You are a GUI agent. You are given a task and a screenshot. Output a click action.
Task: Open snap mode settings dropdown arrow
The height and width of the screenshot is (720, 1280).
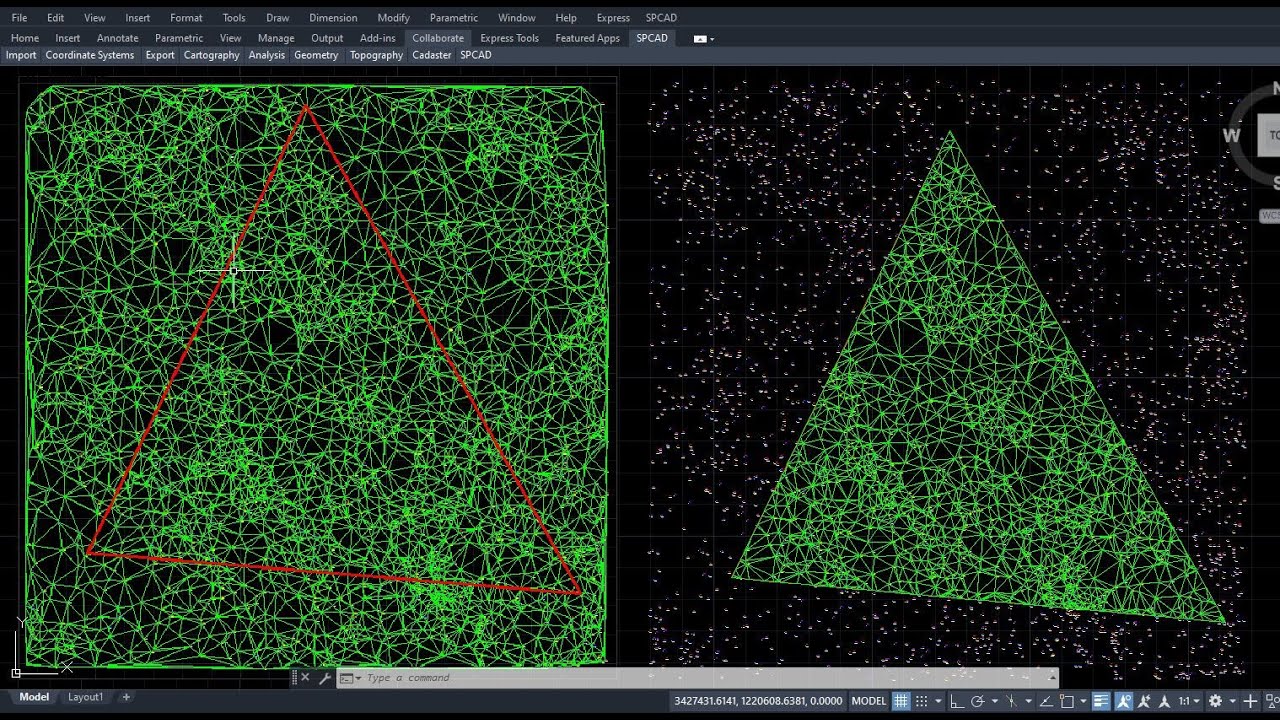938,701
